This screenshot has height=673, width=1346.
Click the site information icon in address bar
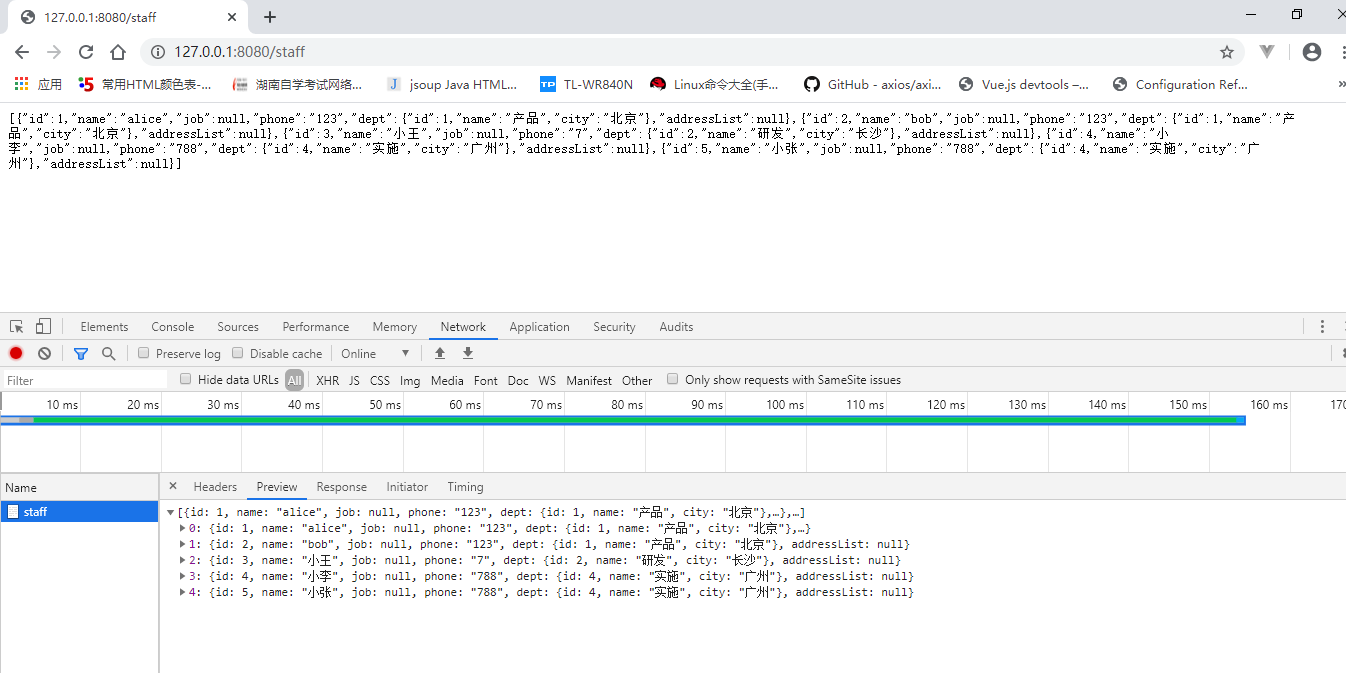pyautogui.click(x=157, y=52)
